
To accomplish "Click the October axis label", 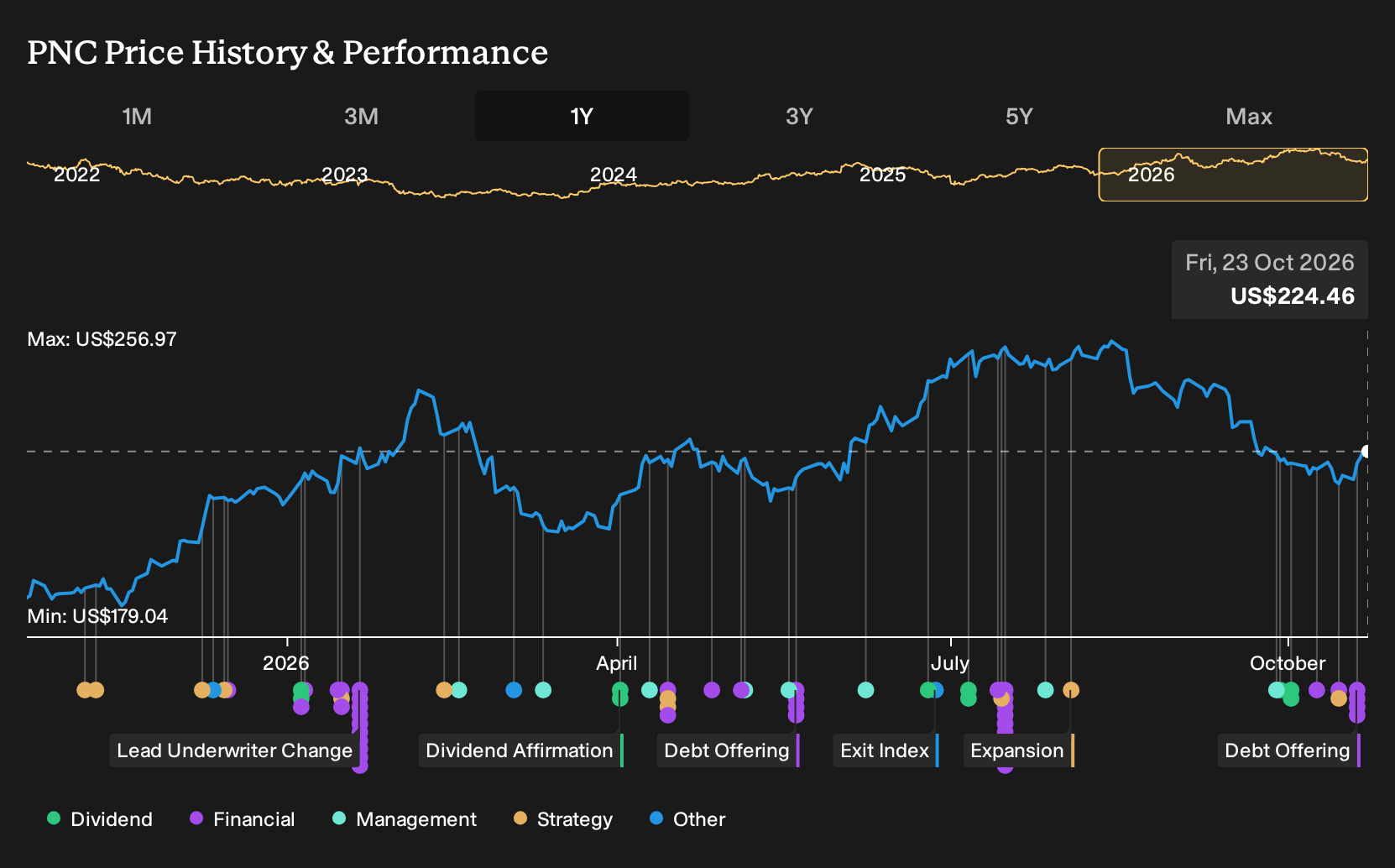I will pyautogui.click(x=1288, y=663).
